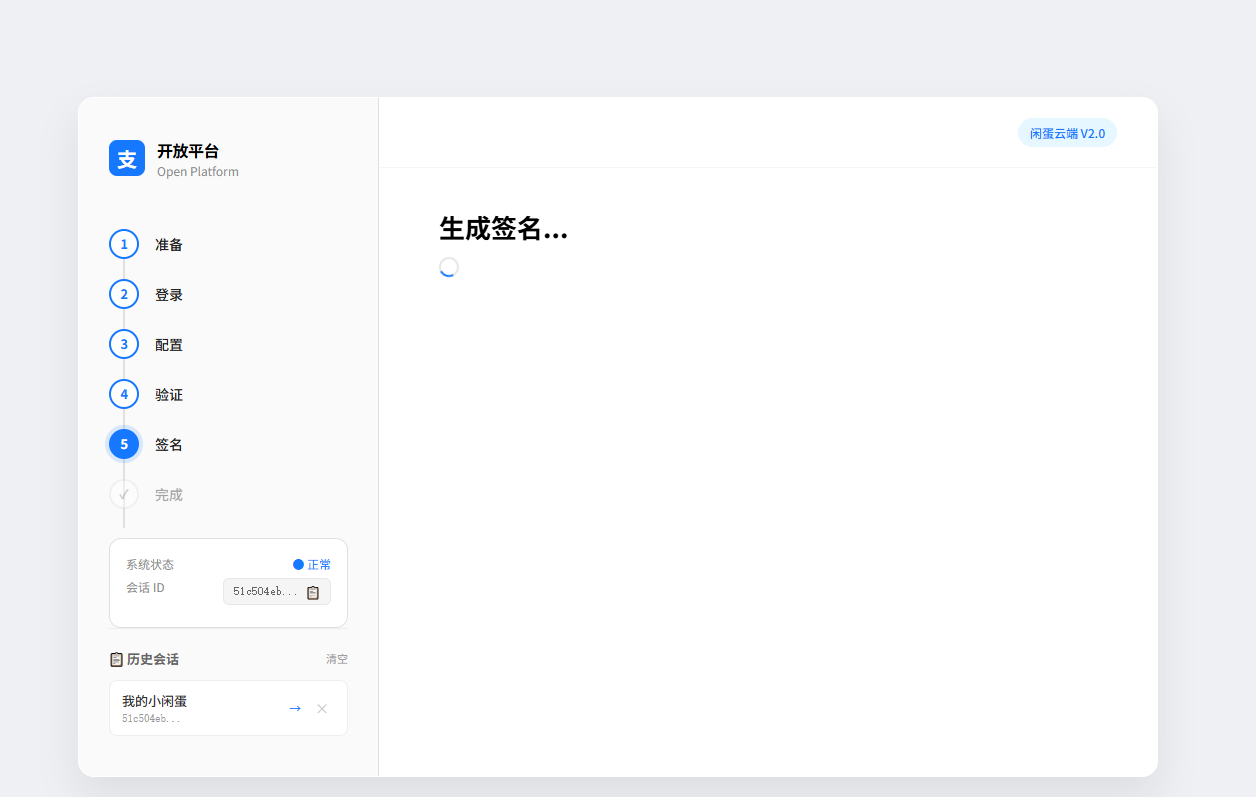Click the clipboard icon beside 历史会话
The width and height of the screenshot is (1256, 797).
click(x=116, y=659)
